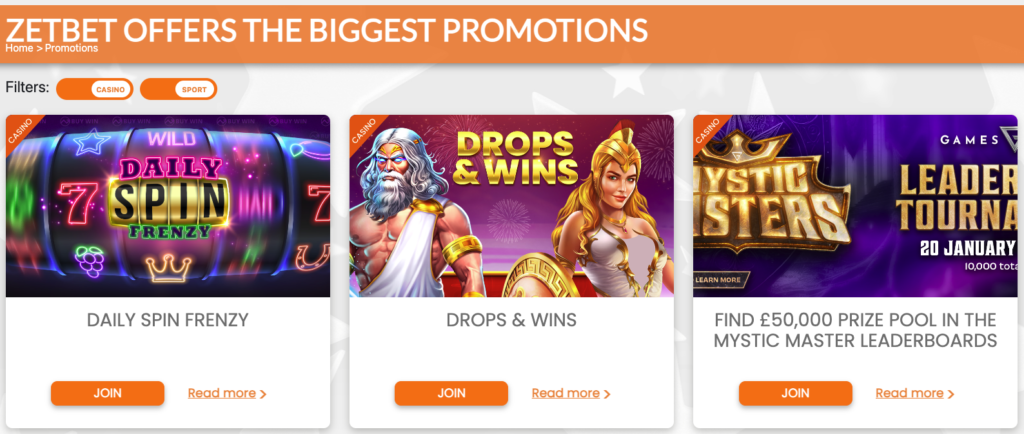Read more about Drops & Wins
This screenshot has height=434, width=1024.
click(571, 394)
